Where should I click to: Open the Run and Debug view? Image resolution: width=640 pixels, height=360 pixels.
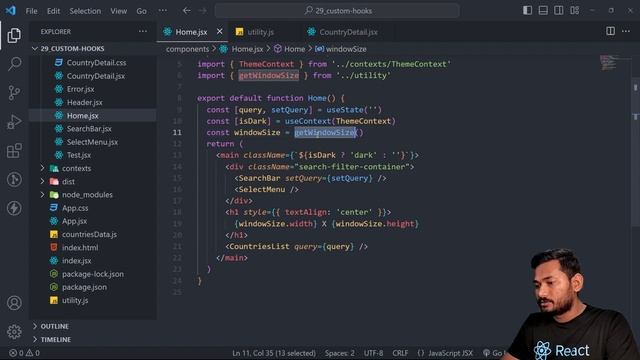tap(14, 122)
